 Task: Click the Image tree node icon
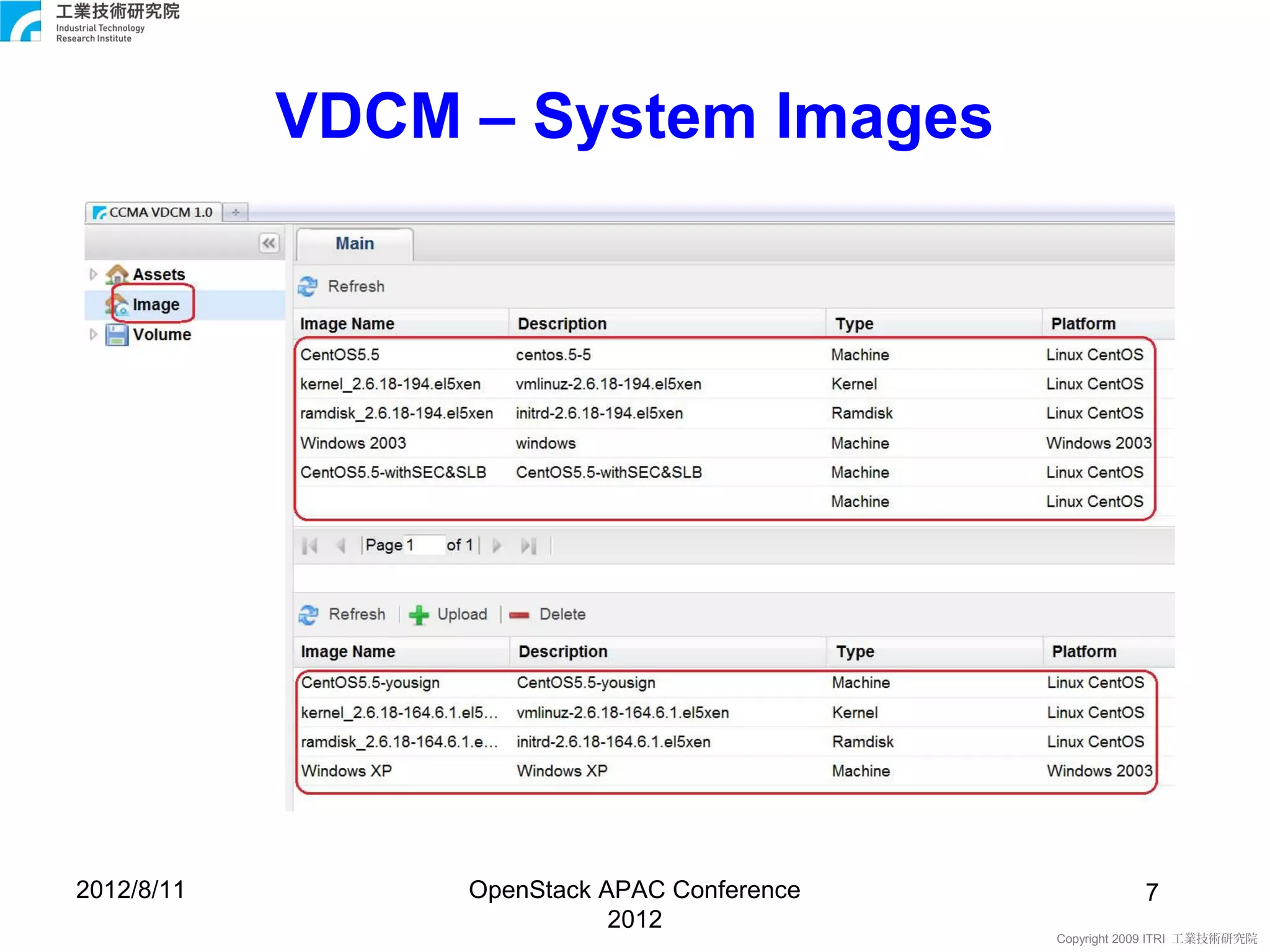pos(117,304)
